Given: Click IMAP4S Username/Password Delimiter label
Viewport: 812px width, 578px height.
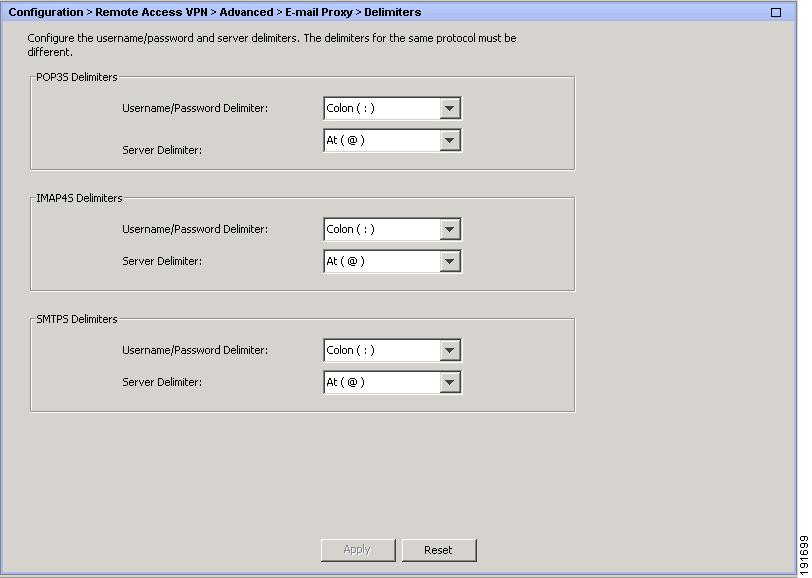Looking at the screenshot, I should 195,229.
